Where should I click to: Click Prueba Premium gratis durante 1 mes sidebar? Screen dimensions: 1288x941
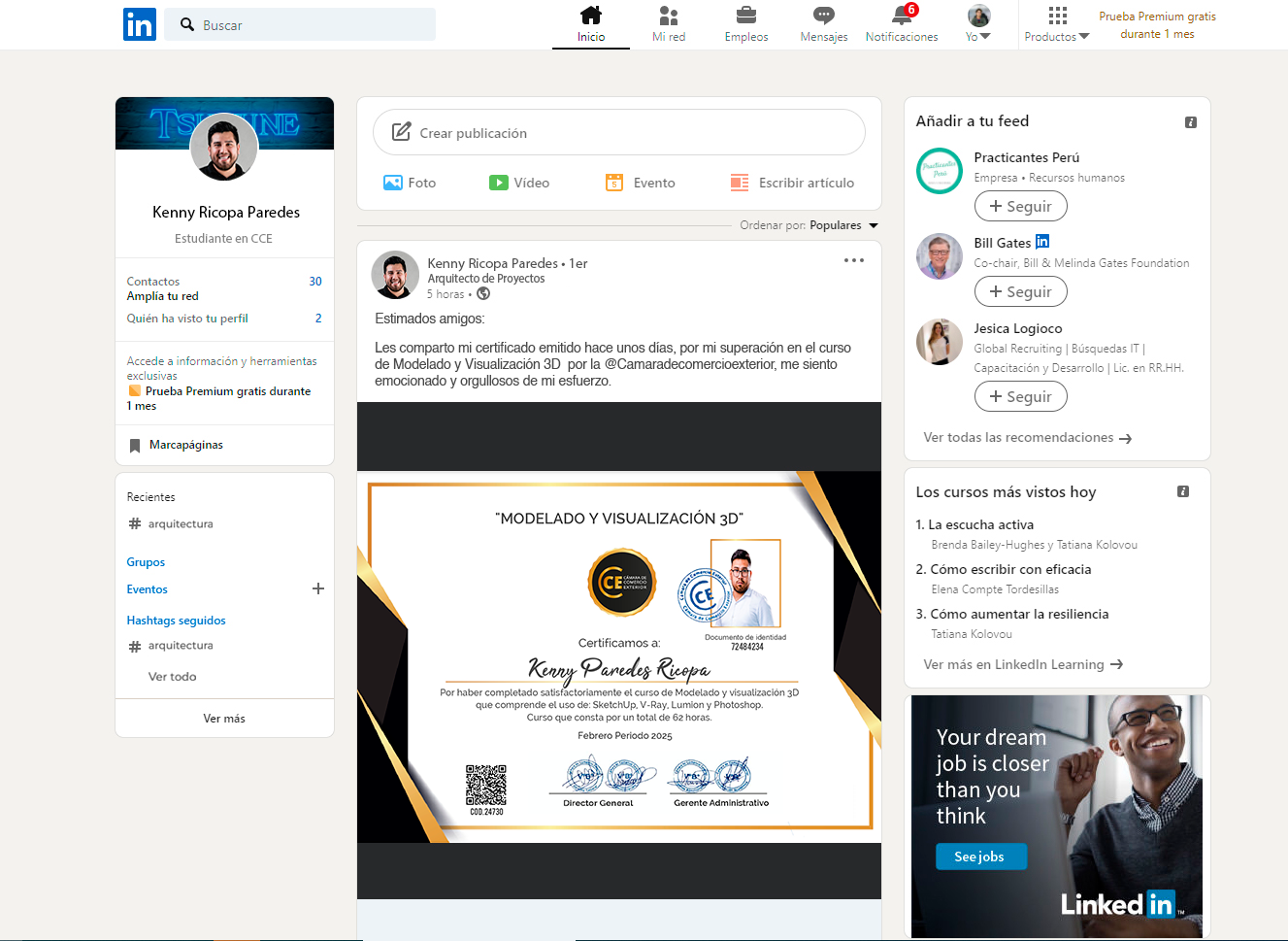tap(220, 398)
